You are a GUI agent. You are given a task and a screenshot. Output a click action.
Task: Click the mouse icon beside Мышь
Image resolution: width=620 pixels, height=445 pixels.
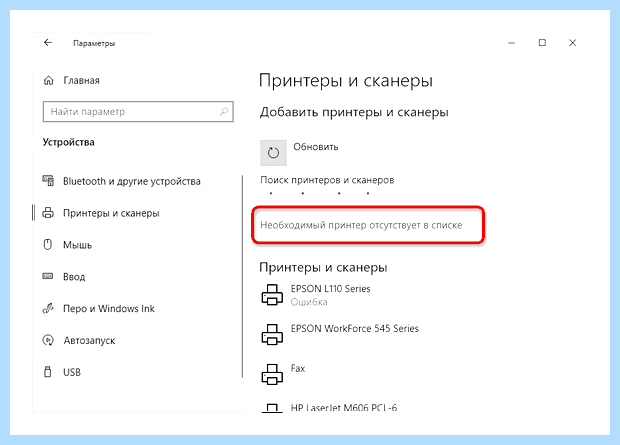48,244
